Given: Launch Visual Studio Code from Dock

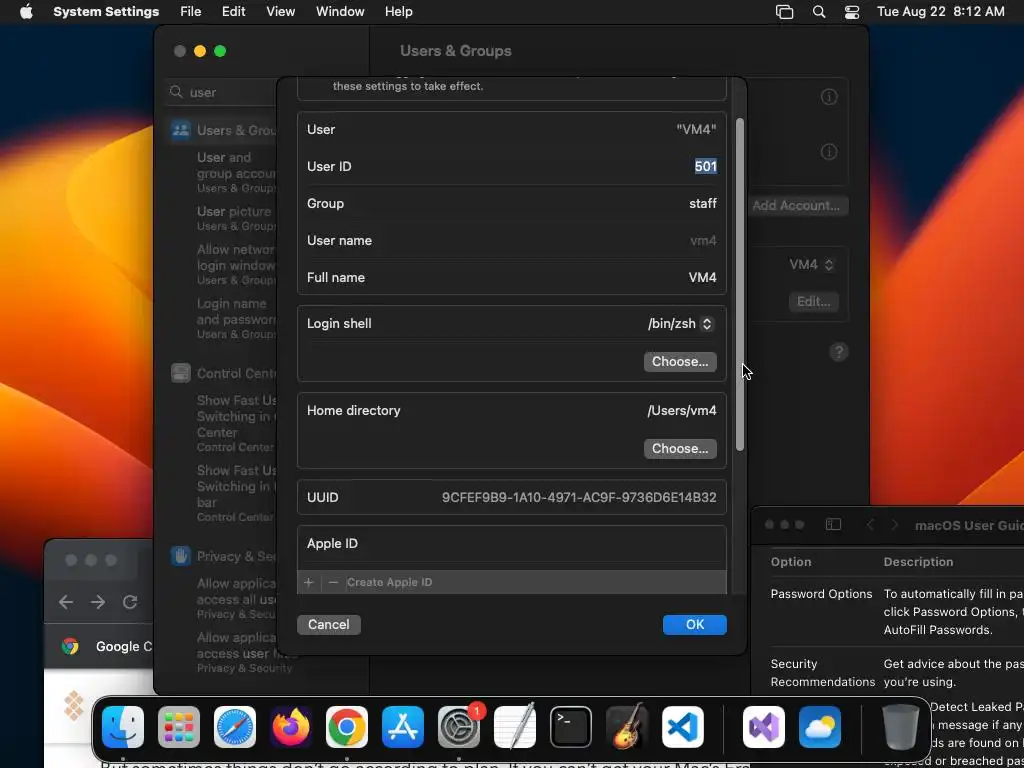Looking at the screenshot, I should 683,727.
